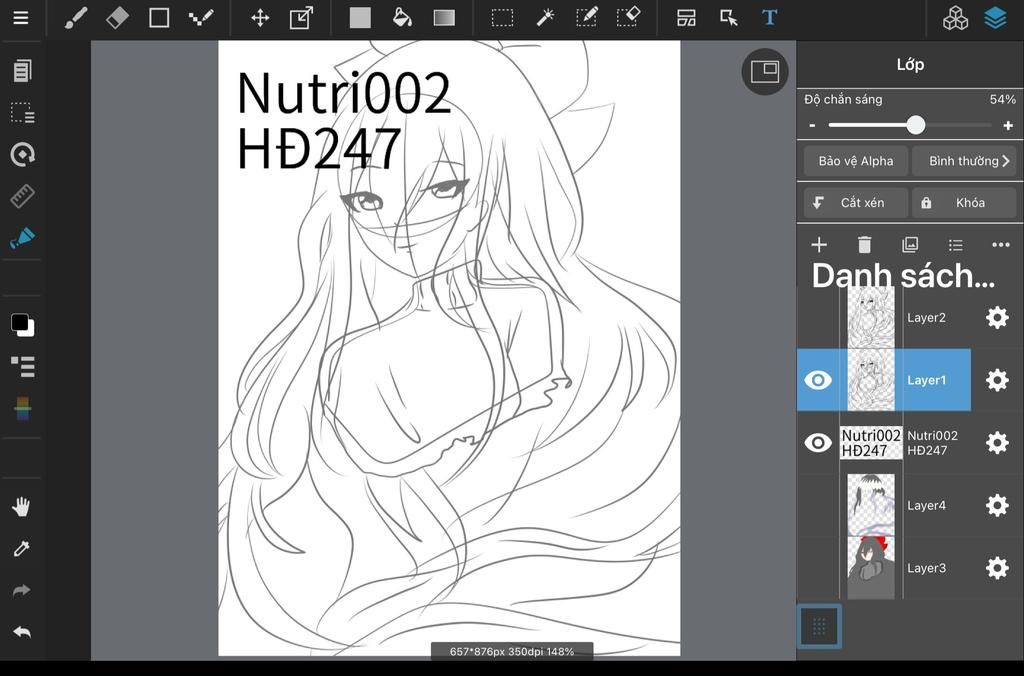The height and width of the screenshot is (676, 1024).
Task: Select the Hand pan tool
Action: click(x=22, y=507)
